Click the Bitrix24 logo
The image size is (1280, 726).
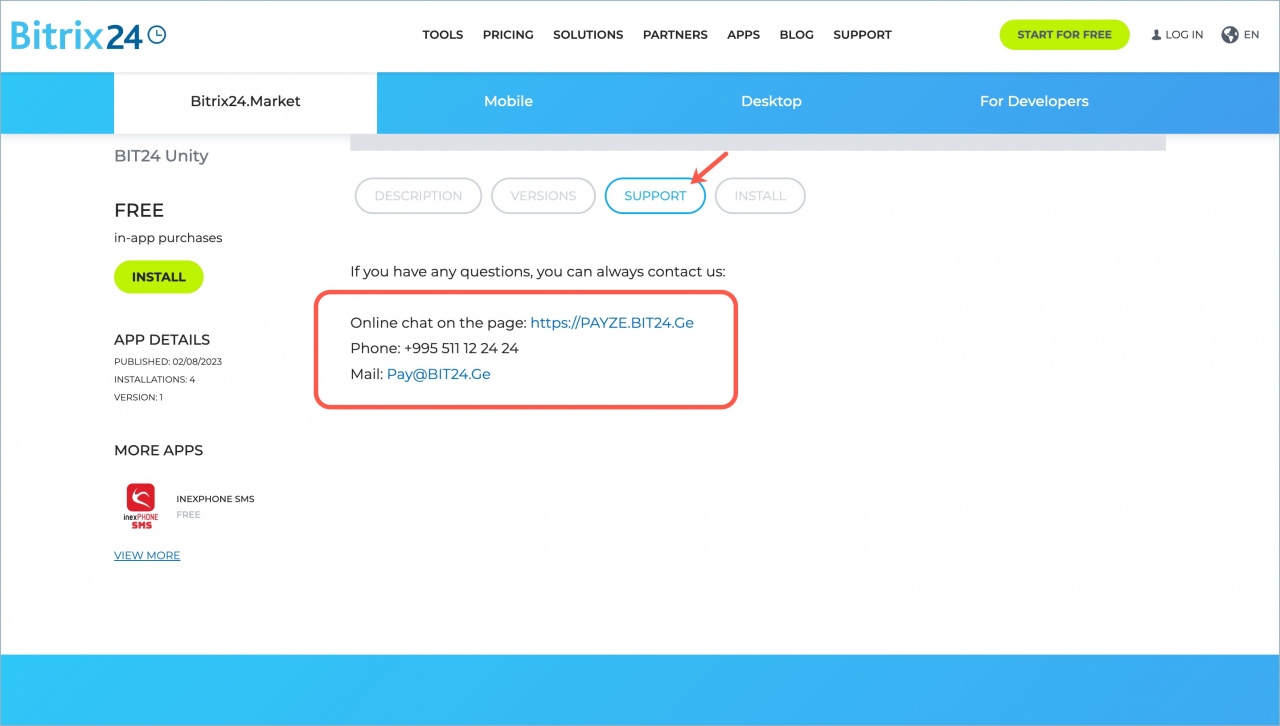[88, 35]
